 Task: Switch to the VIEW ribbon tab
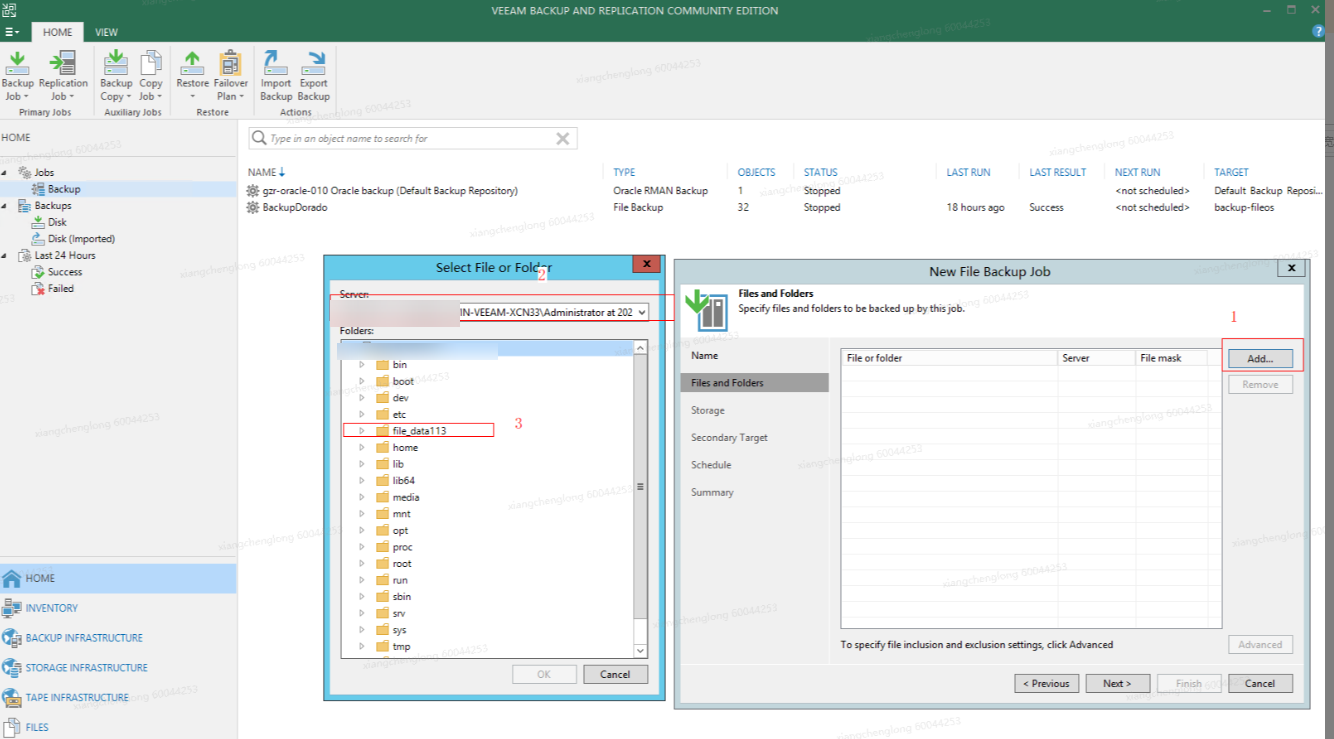pyautogui.click(x=106, y=32)
